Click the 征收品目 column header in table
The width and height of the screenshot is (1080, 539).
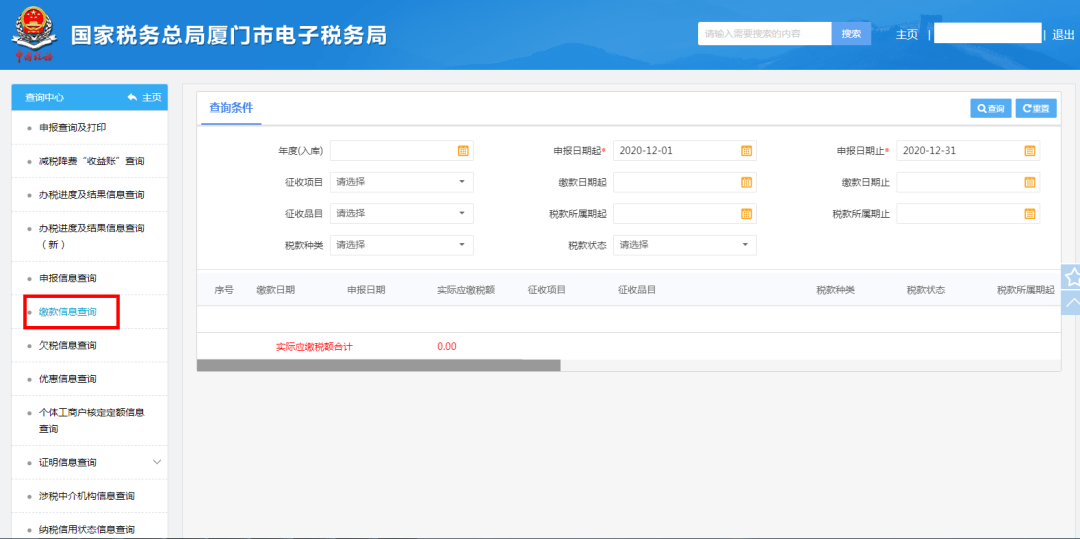coord(637,290)
